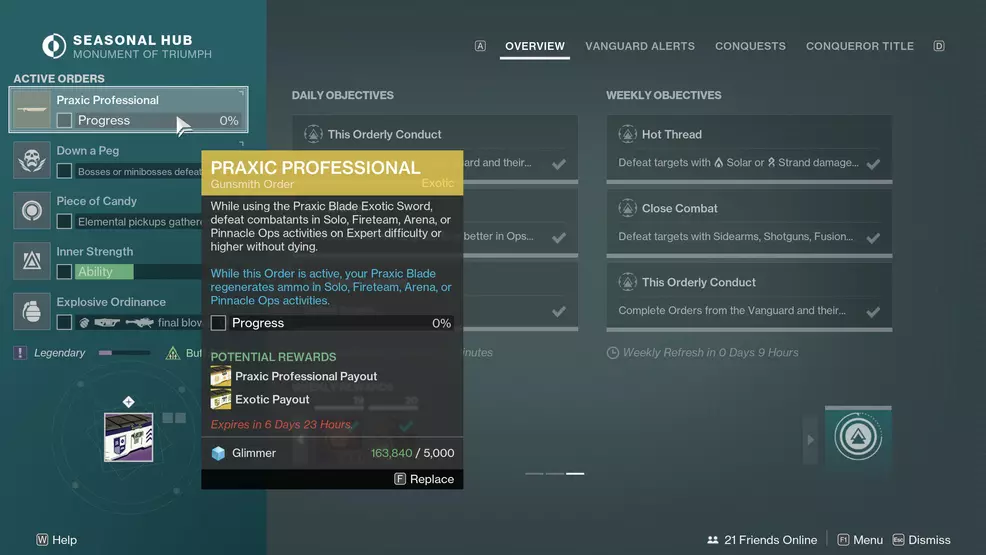The image size is (986, 555).
Task: Click the Legendary rank progress bar
Action: pos(124,353)
